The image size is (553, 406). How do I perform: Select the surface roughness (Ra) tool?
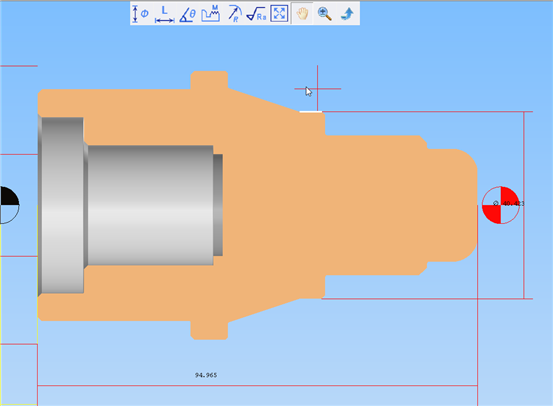(x=256, y=14)
